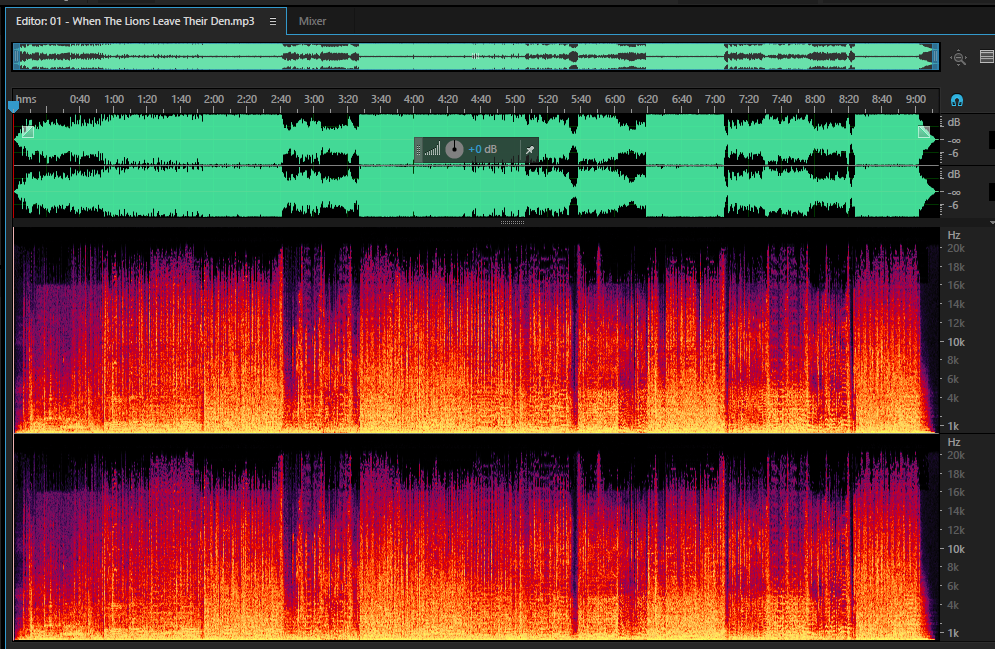Viewport: 995px width, 649px height.
Task: Click the 5:40 mark on the timeline
Action: (x=581, y=100)
